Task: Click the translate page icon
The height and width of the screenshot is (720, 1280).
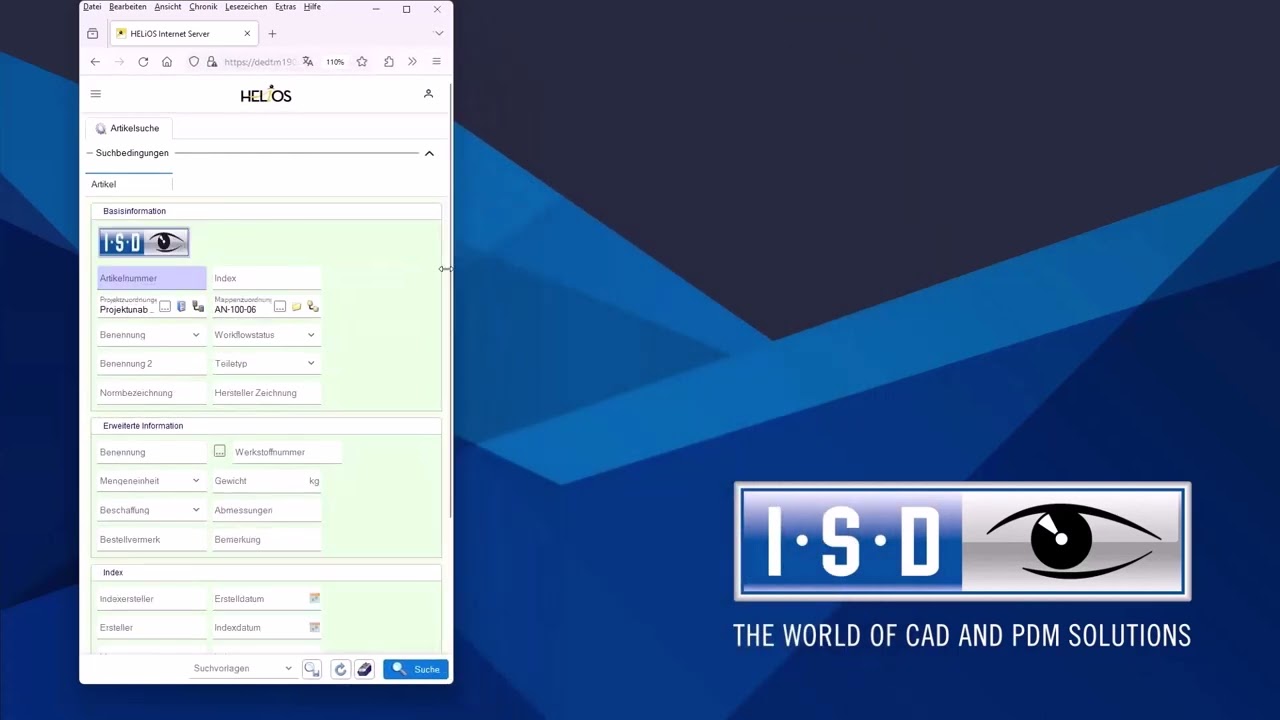Action: click(x=308, y=62)
